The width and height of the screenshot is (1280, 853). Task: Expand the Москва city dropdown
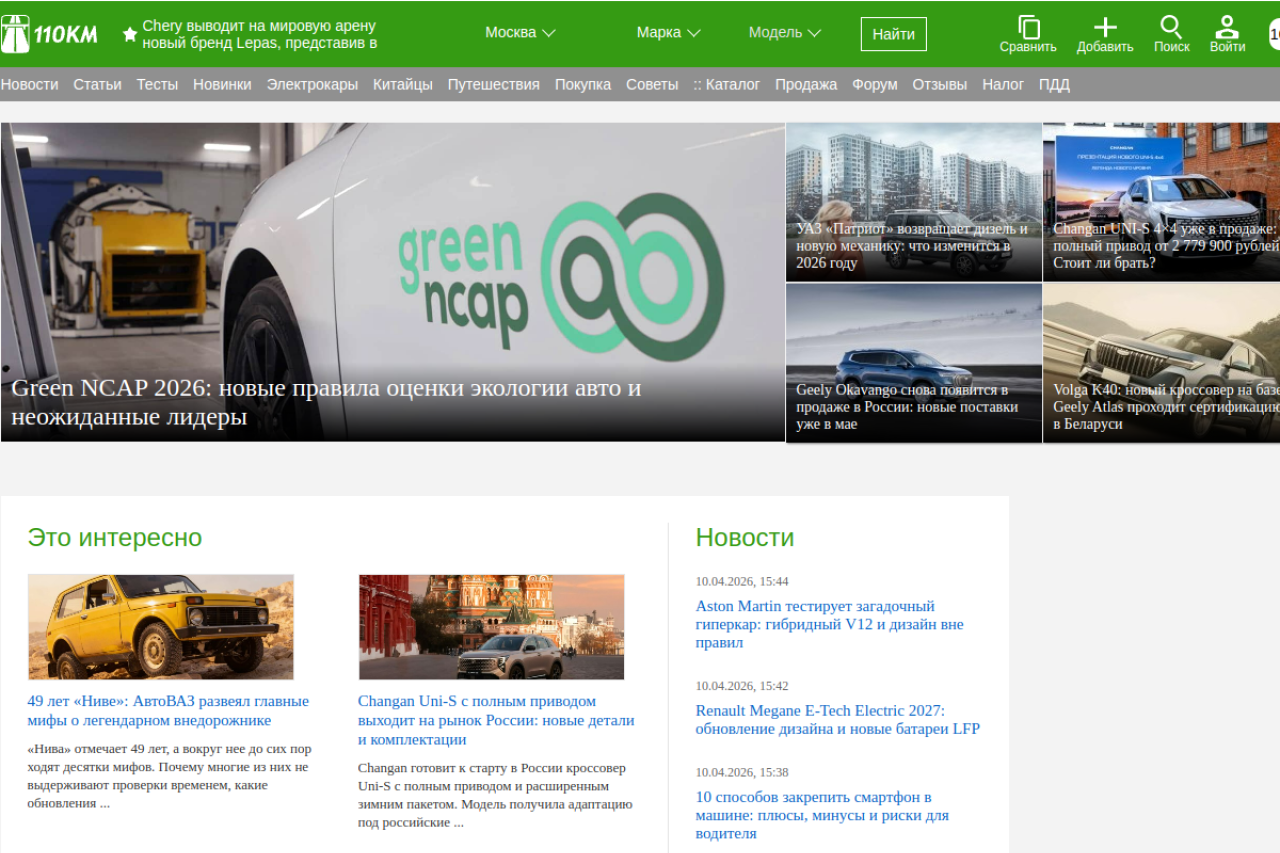[x=520, y=33]
